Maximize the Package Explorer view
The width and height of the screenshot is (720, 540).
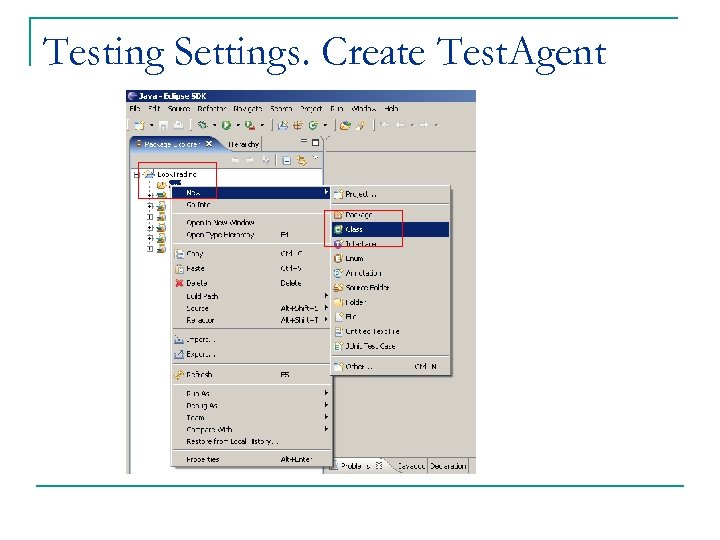pos(315,143)
